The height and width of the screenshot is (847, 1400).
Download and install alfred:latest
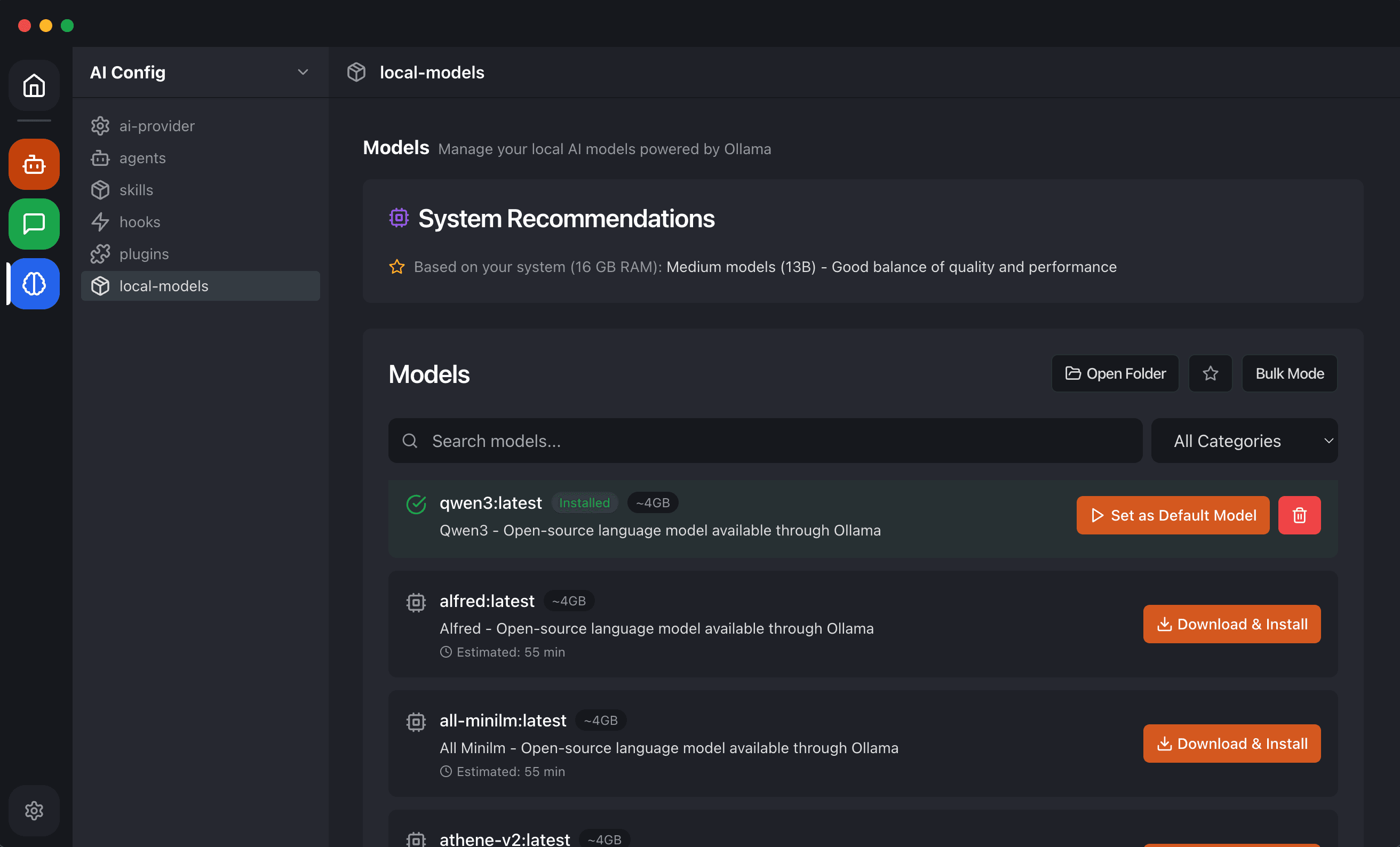[x=1231, y=624]
